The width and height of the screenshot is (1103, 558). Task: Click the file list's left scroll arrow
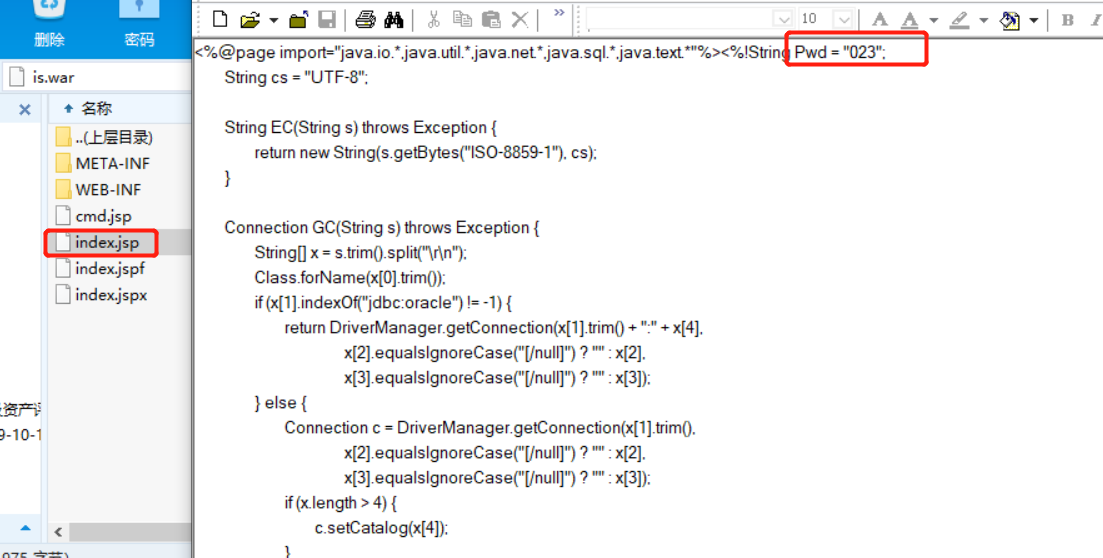tap(58, 532)
